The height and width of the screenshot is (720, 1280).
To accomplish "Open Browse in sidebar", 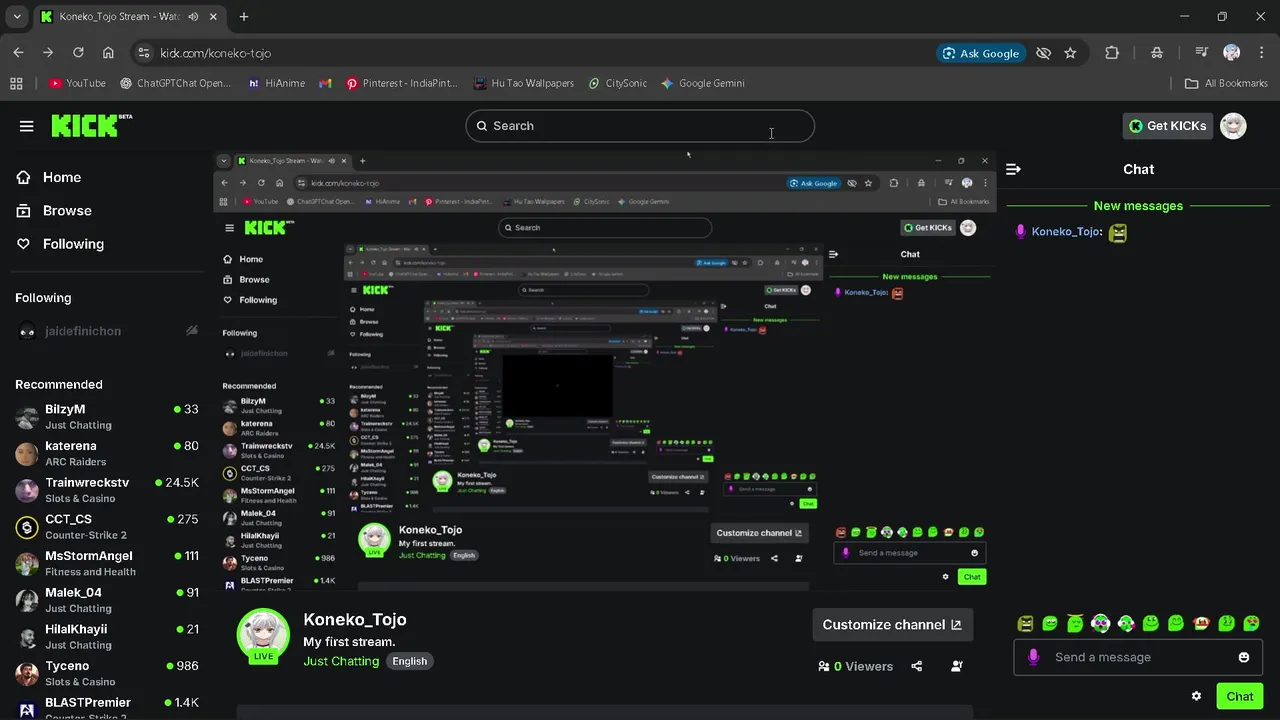I will pyautogui.click(x=54, y=211).
